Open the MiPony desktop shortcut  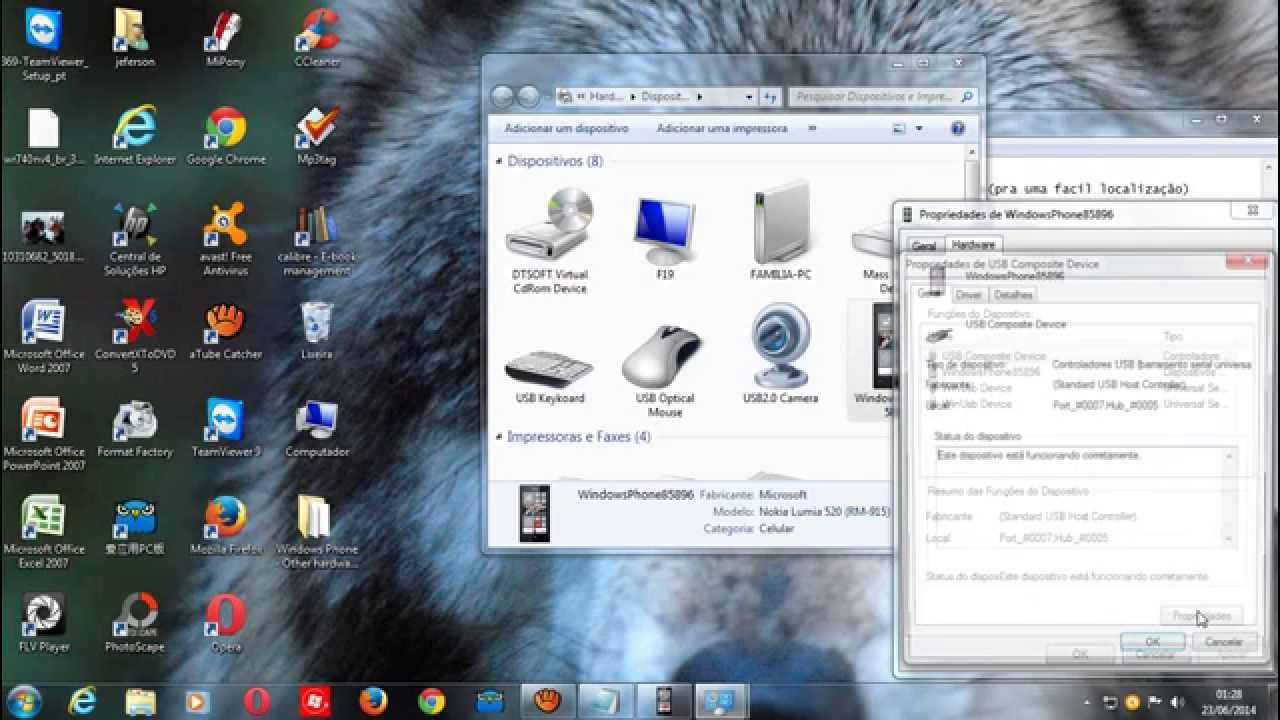coord(225,38)
